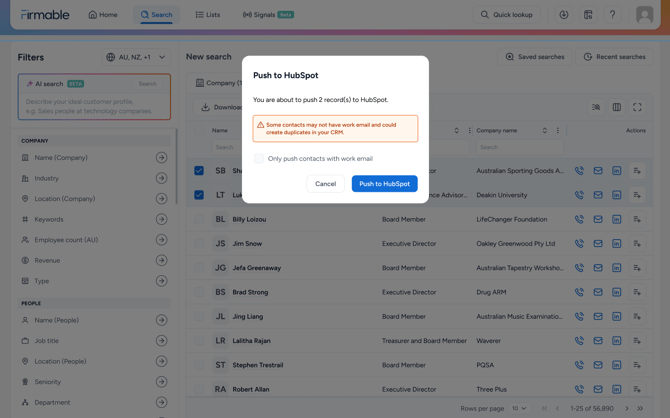The height and width of the screenshot is (418, 670).
Task: Open LinkedIn icon for Brad Strong
Action: click(617, 292)
